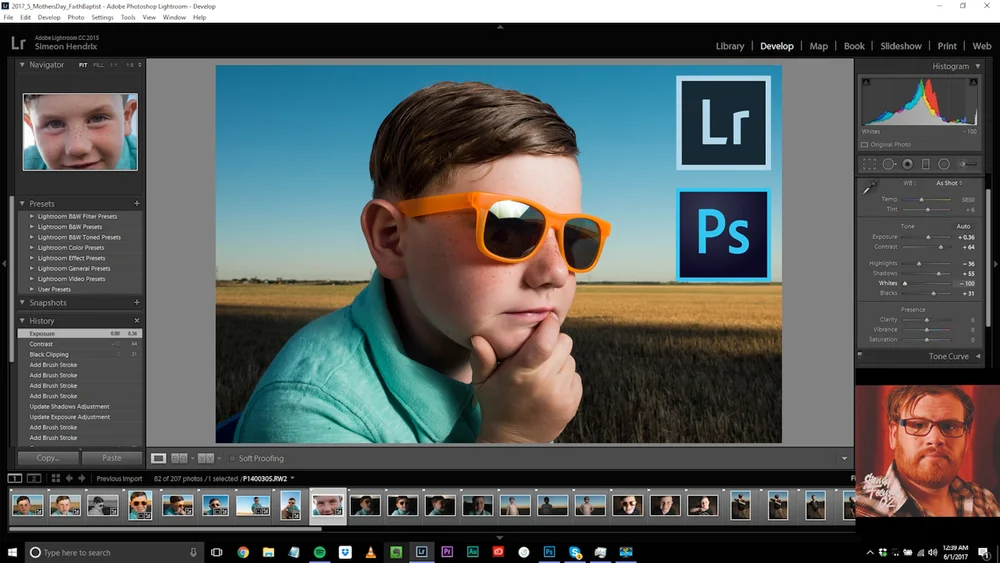Switch to the Print module
This screenshot has width=1000, height=563.
pyautogui.click(x=947, y=46)
